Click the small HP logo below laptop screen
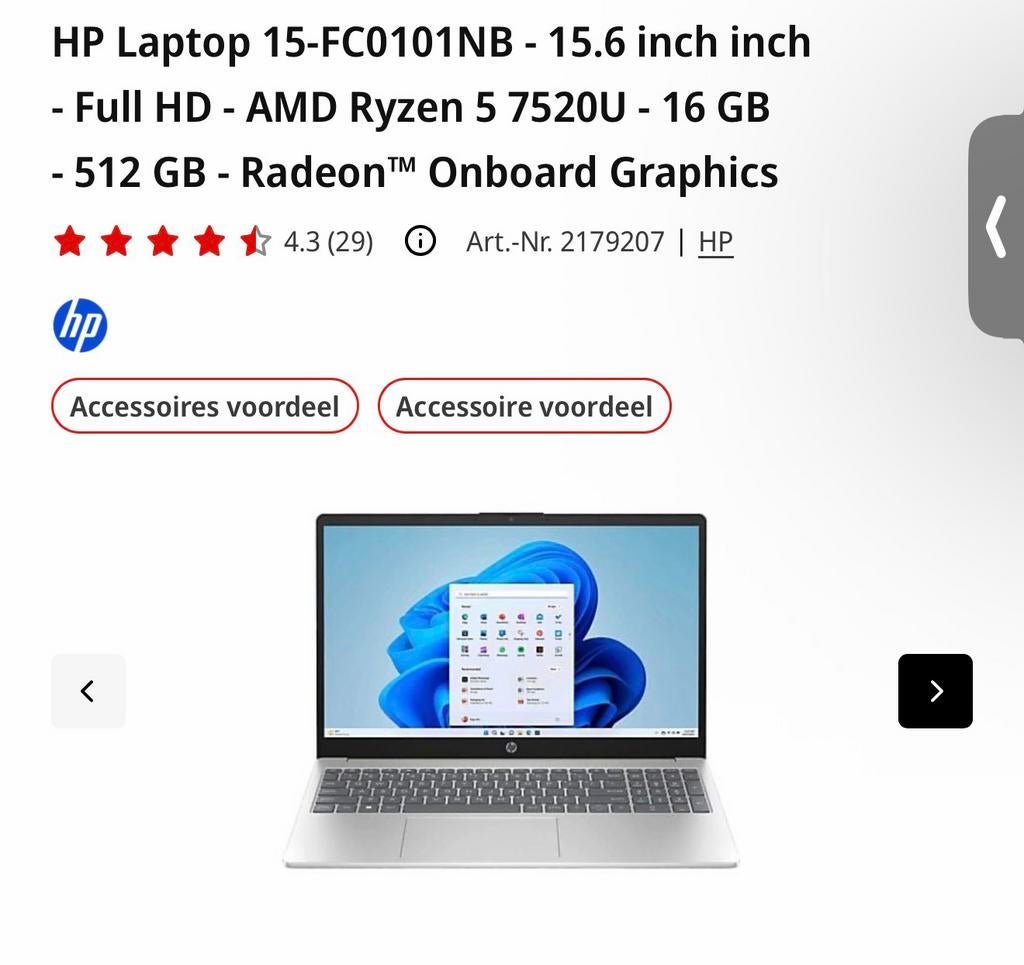1024x965 pixels. click(511, 748)
